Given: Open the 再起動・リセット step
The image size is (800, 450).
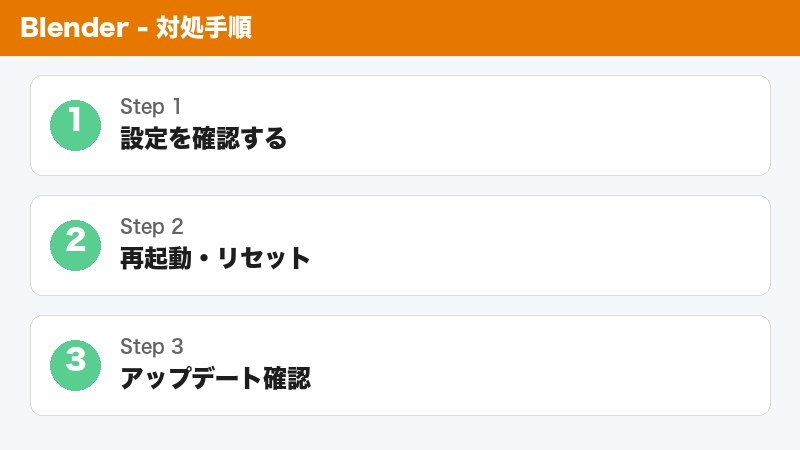Looking at the screenshot, I should [215, 259].
